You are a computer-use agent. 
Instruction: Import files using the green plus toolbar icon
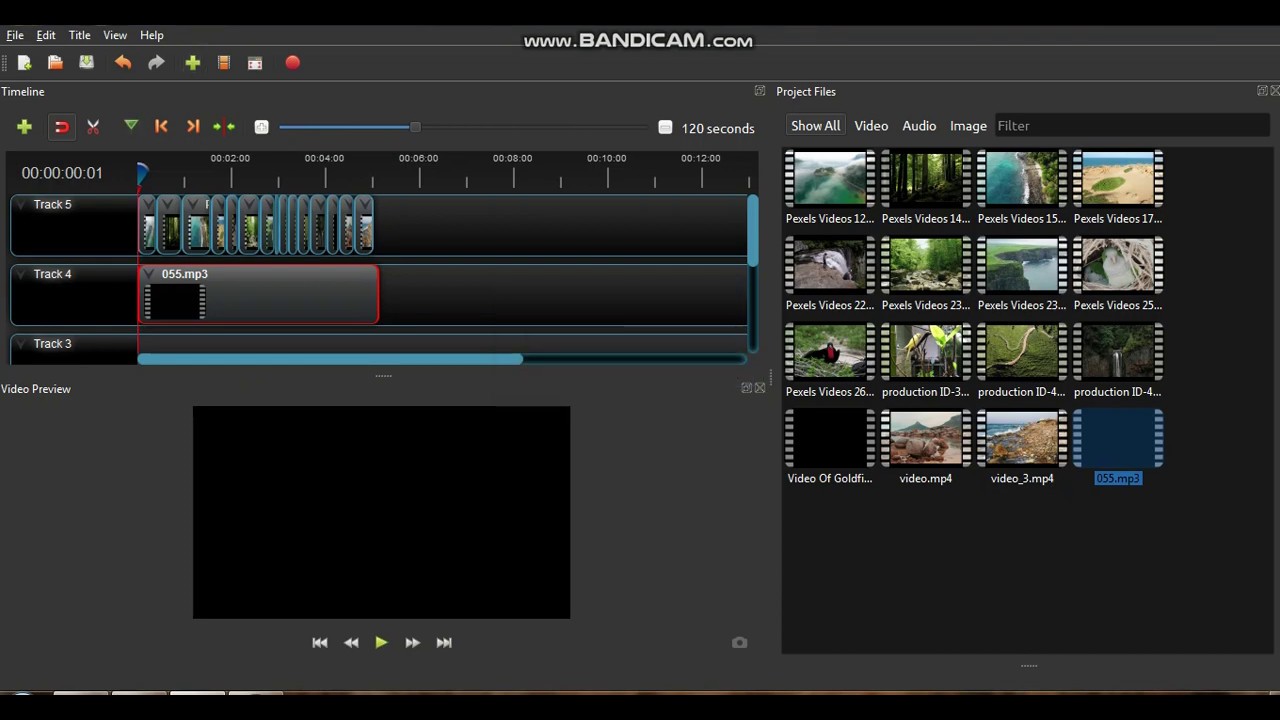pos(193,63)
